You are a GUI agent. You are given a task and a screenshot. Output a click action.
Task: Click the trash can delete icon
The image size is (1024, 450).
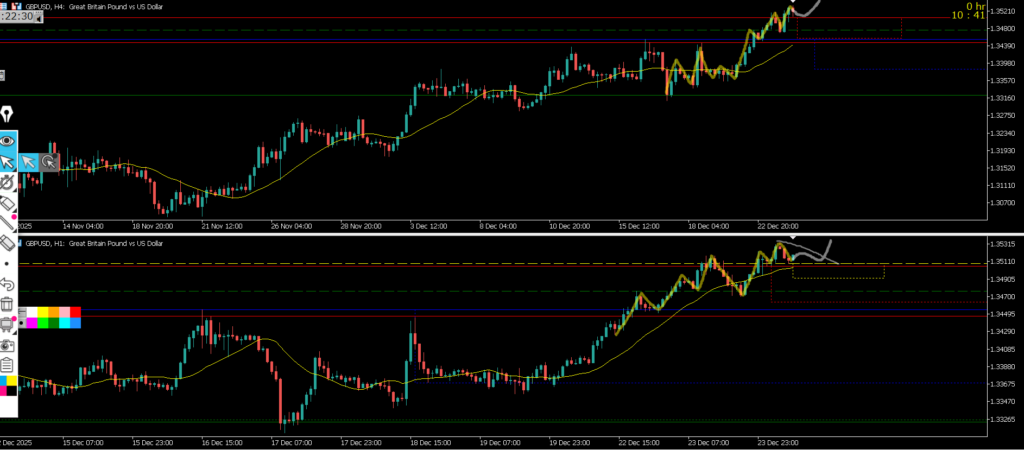point(7,304)
